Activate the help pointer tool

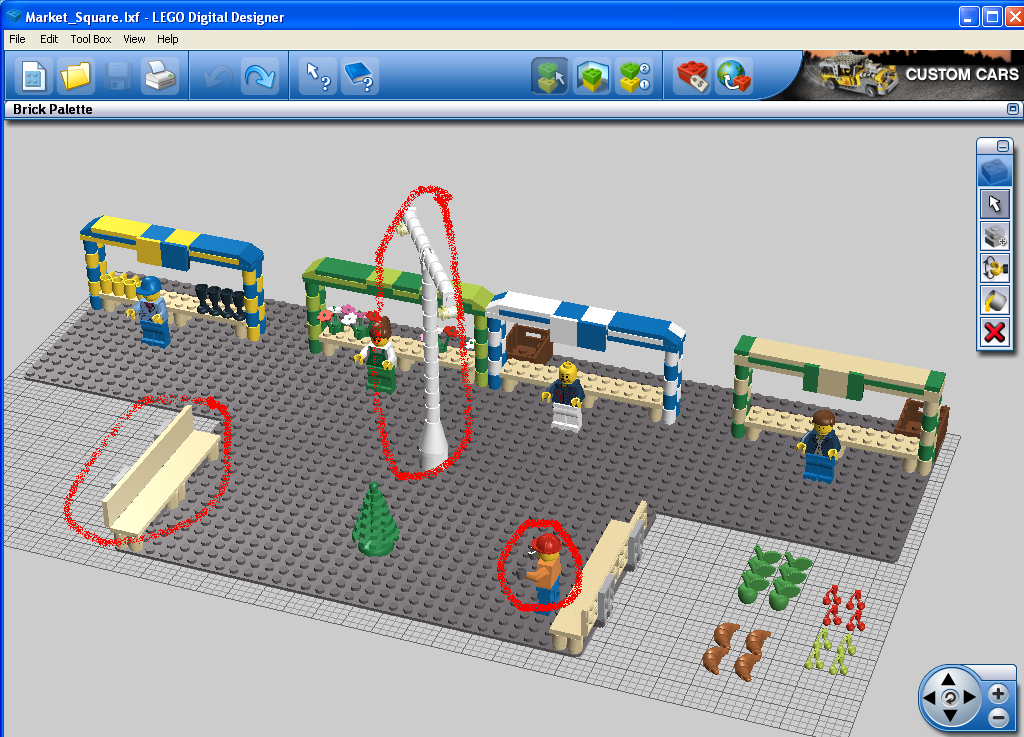pyautogui.click(x=318, y=76)
